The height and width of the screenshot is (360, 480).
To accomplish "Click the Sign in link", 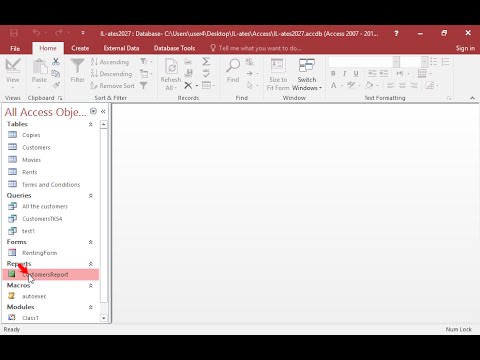I will 465,48.
